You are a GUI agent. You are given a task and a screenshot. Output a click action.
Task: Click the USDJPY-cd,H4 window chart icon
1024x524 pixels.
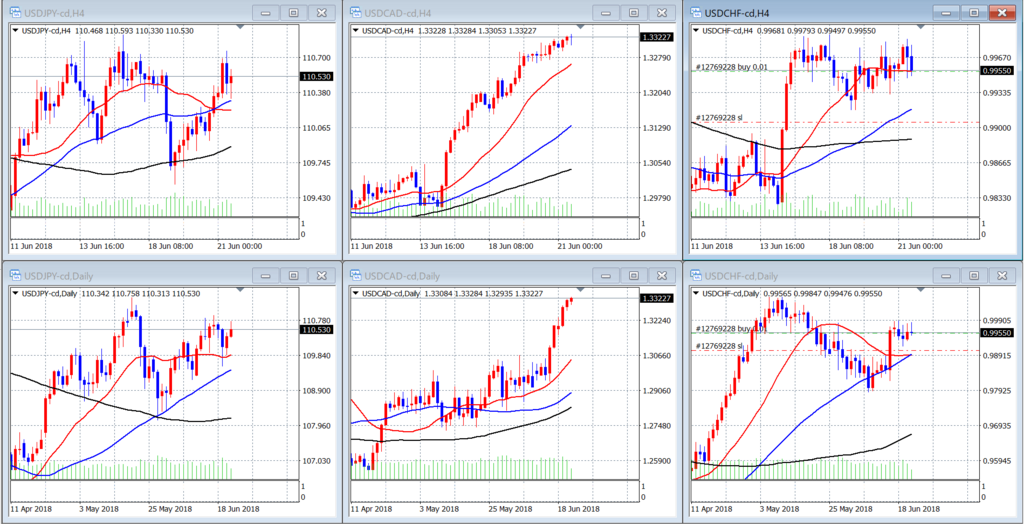(x=15, y=12)
